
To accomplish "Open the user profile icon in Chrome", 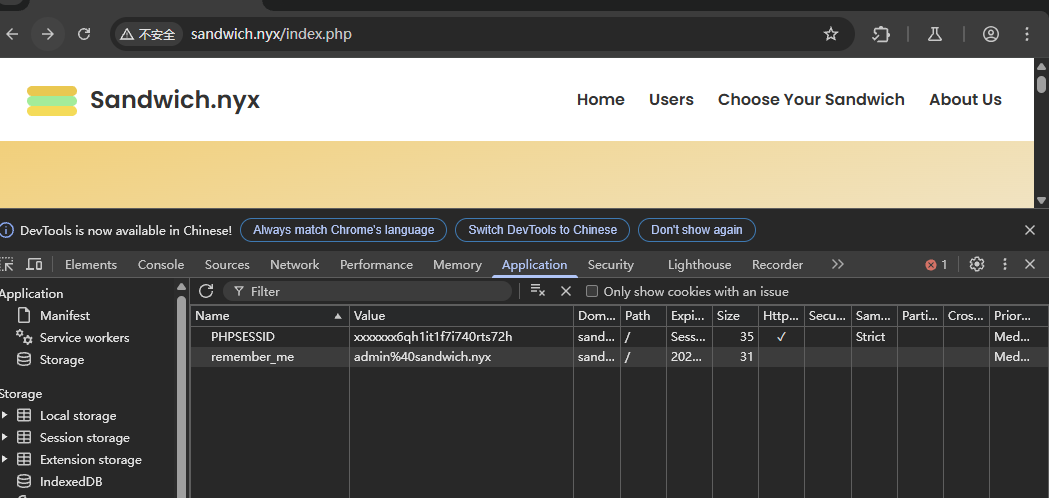I will point(991,34).
